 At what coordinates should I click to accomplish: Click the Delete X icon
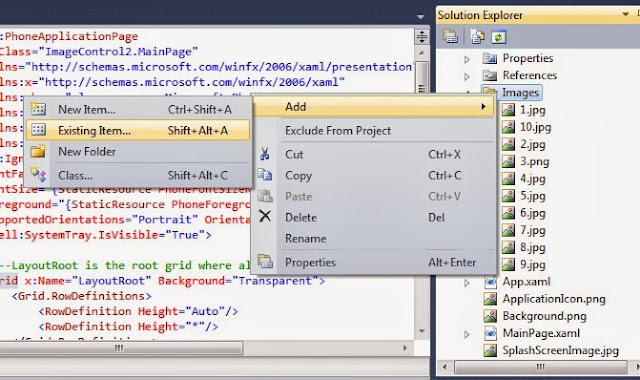[265, 216]
